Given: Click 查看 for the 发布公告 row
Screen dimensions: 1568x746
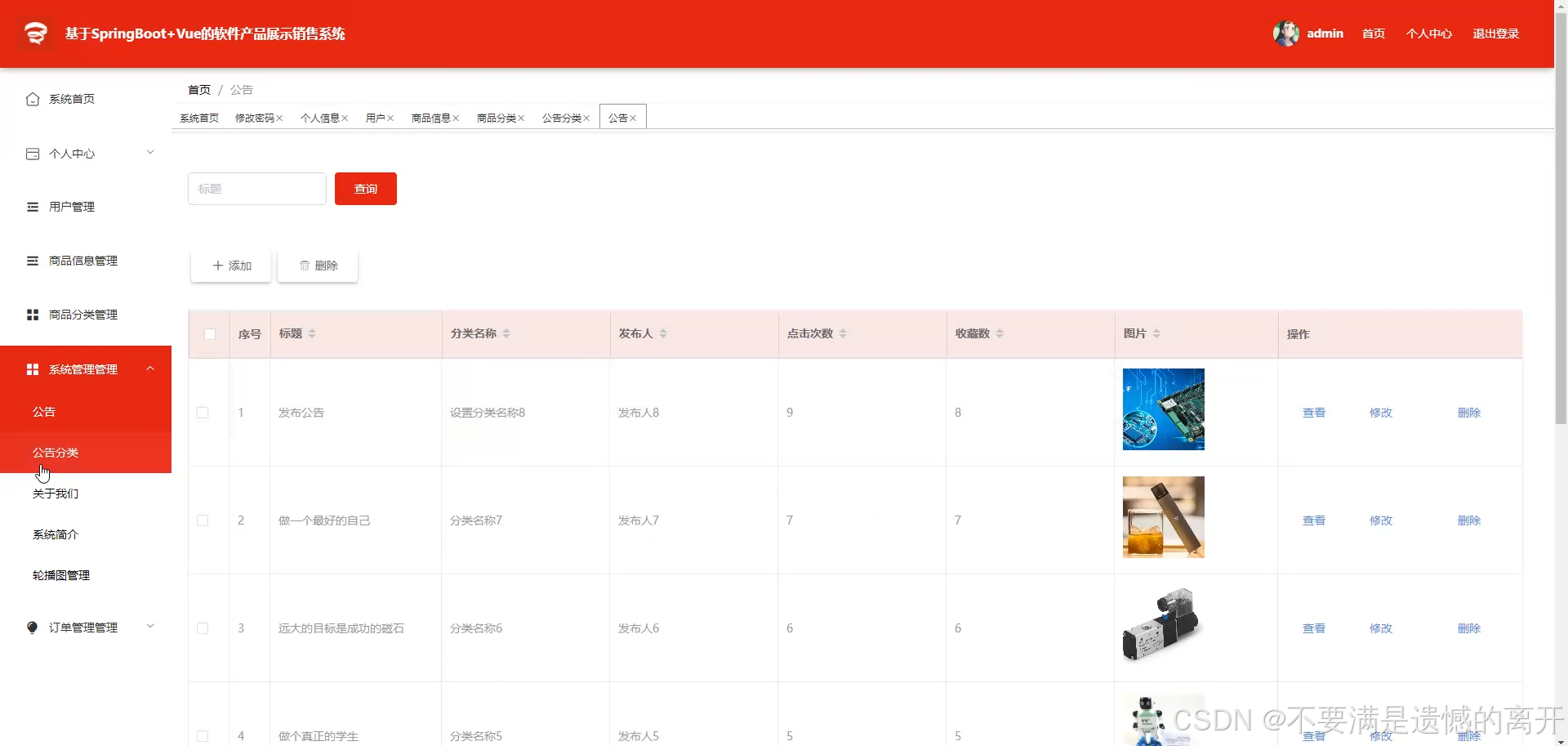Looking at the screenshot, I should pyautogui.click(x=1314, y=413).
